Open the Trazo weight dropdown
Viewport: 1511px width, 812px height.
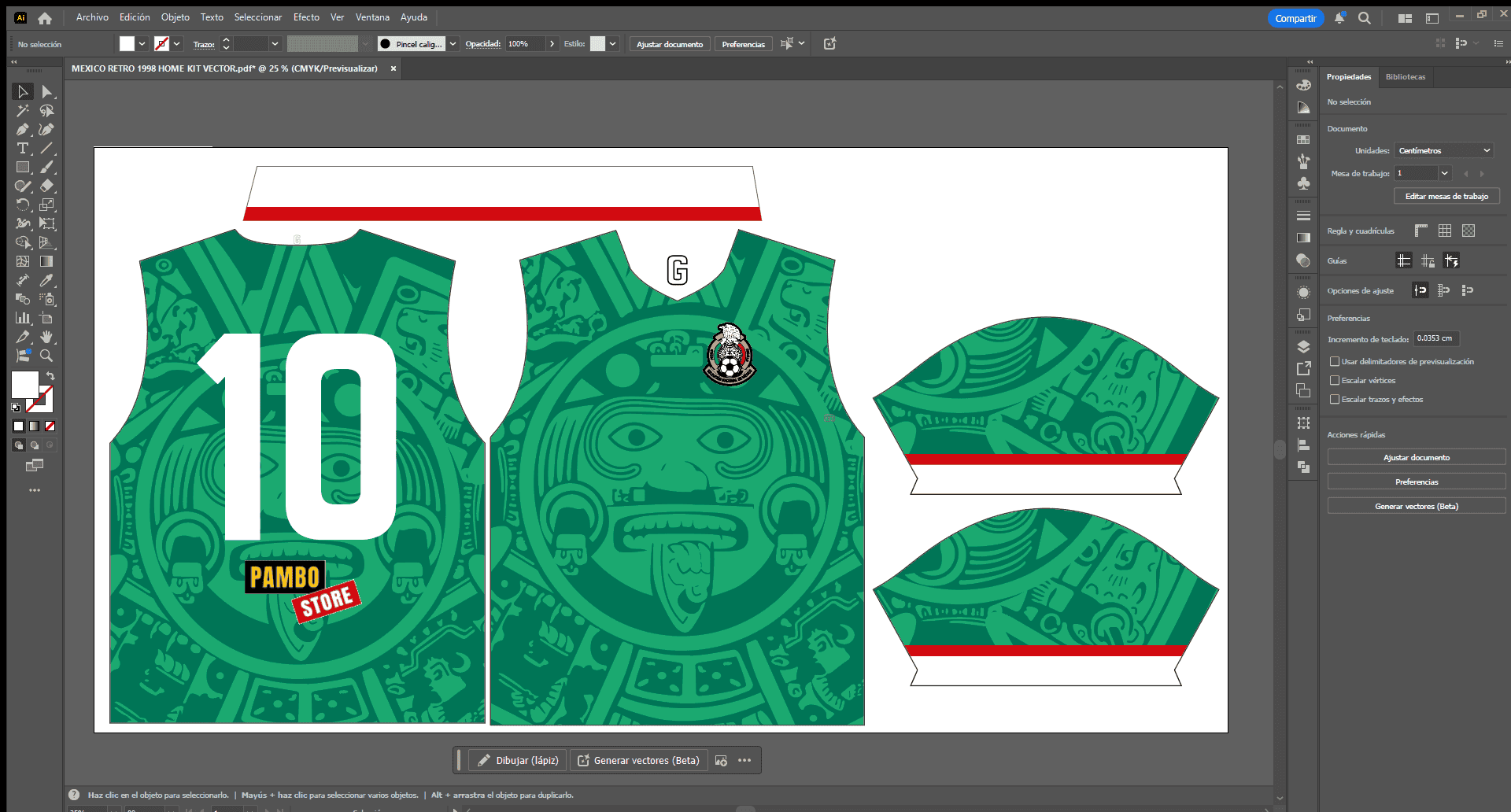275,44
